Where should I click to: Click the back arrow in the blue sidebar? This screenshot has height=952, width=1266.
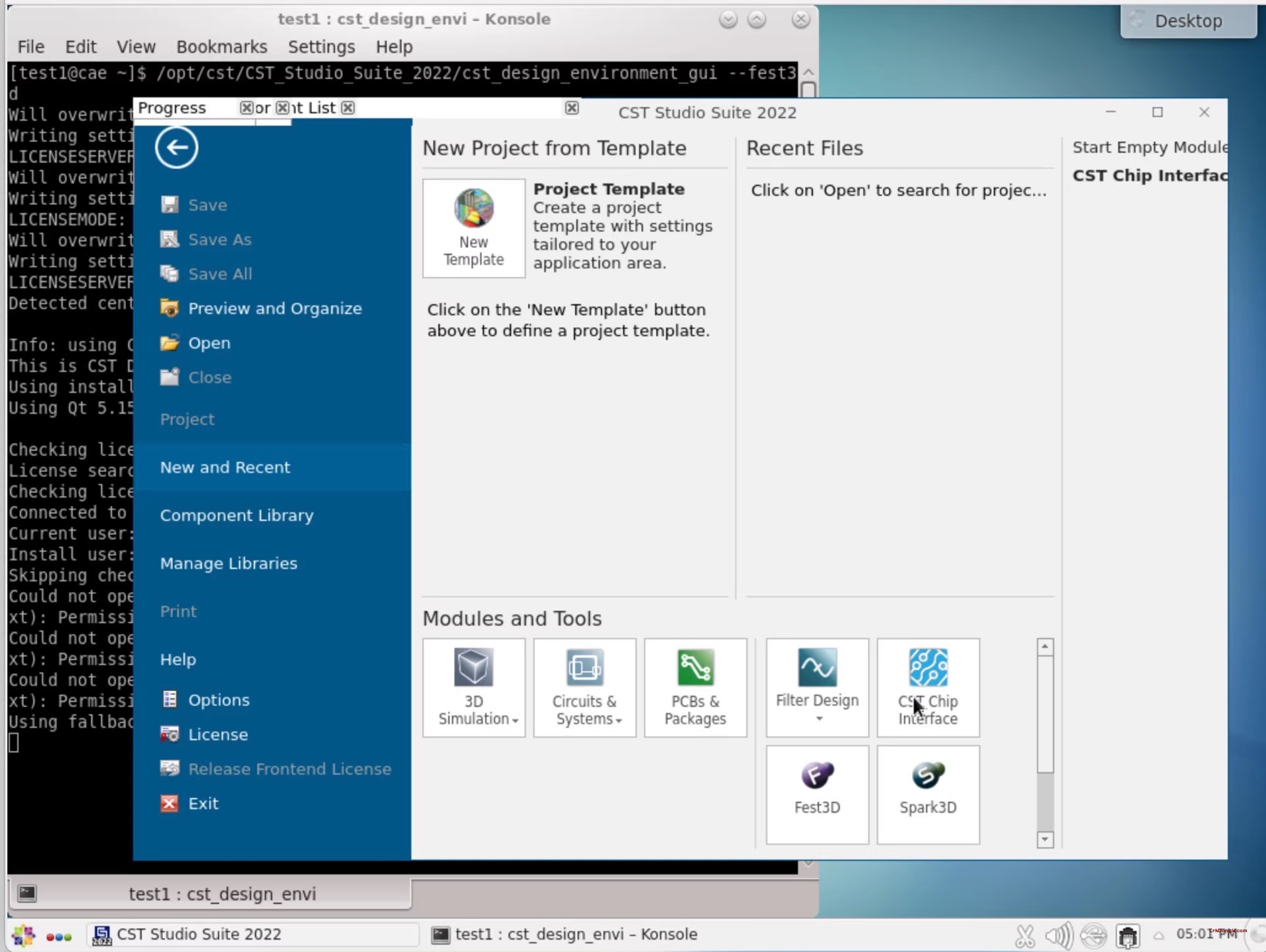[176, 148]
